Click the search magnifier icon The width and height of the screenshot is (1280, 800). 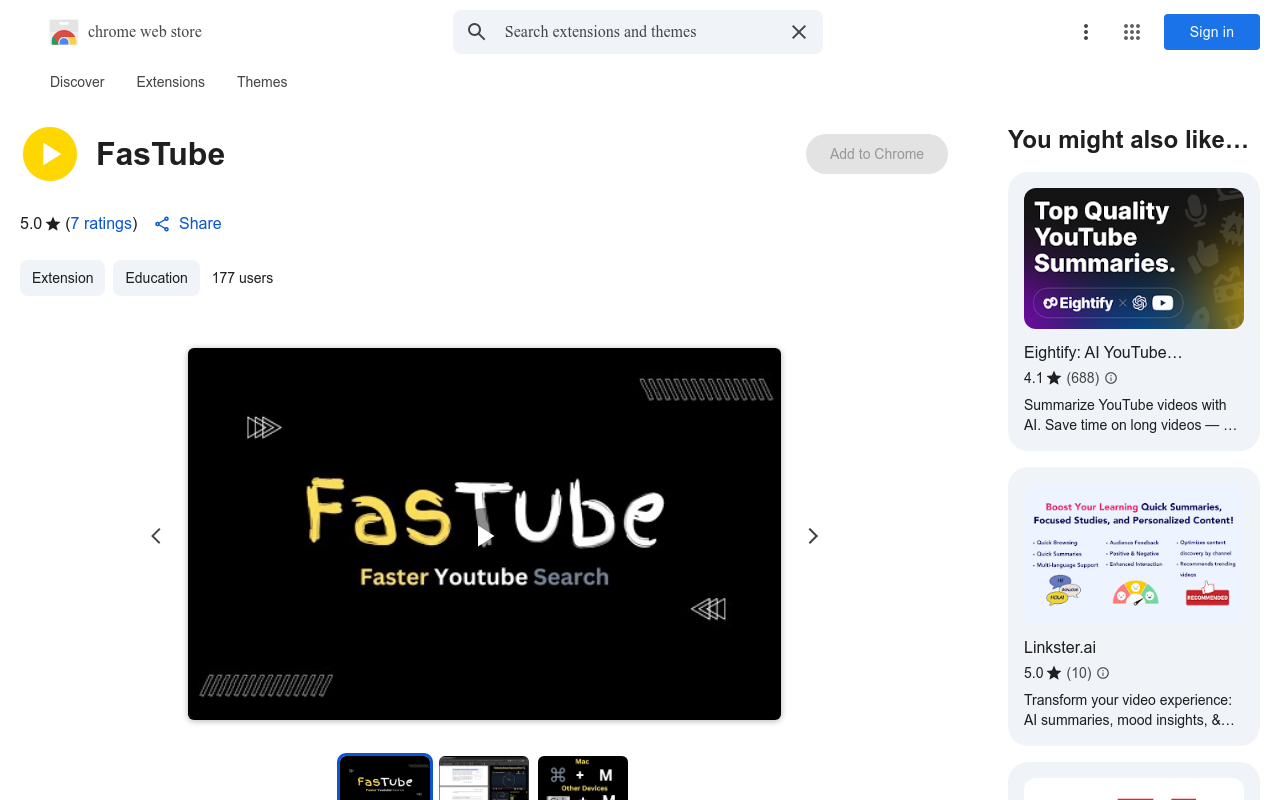pyautogui.click(x=477, y=32)
